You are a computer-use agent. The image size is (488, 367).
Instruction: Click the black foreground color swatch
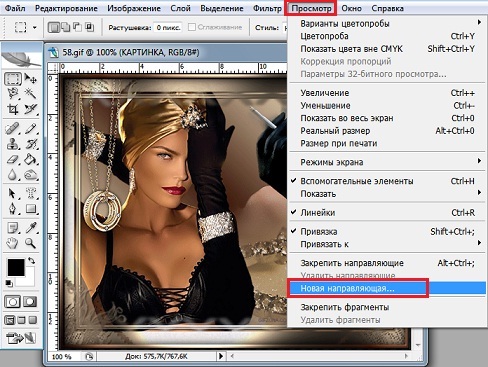click(16, 267)
